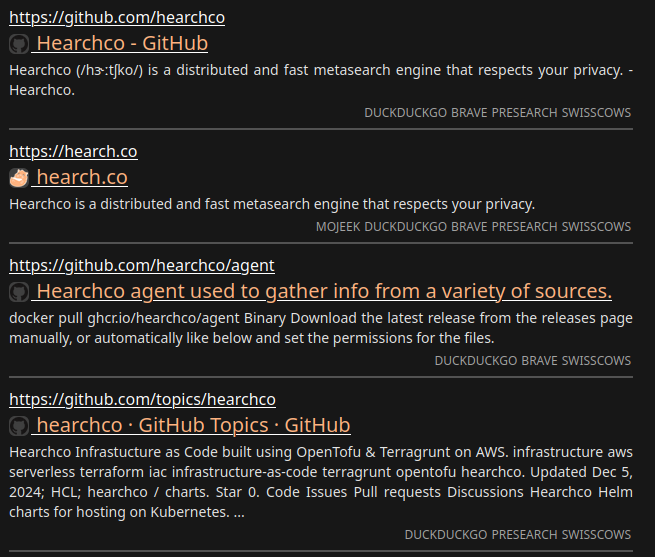This screenshot has height=557, width=655.
Task: Click the https://github.com/hearchco URL
Action: pyautogui.click(x=117, y=17)
